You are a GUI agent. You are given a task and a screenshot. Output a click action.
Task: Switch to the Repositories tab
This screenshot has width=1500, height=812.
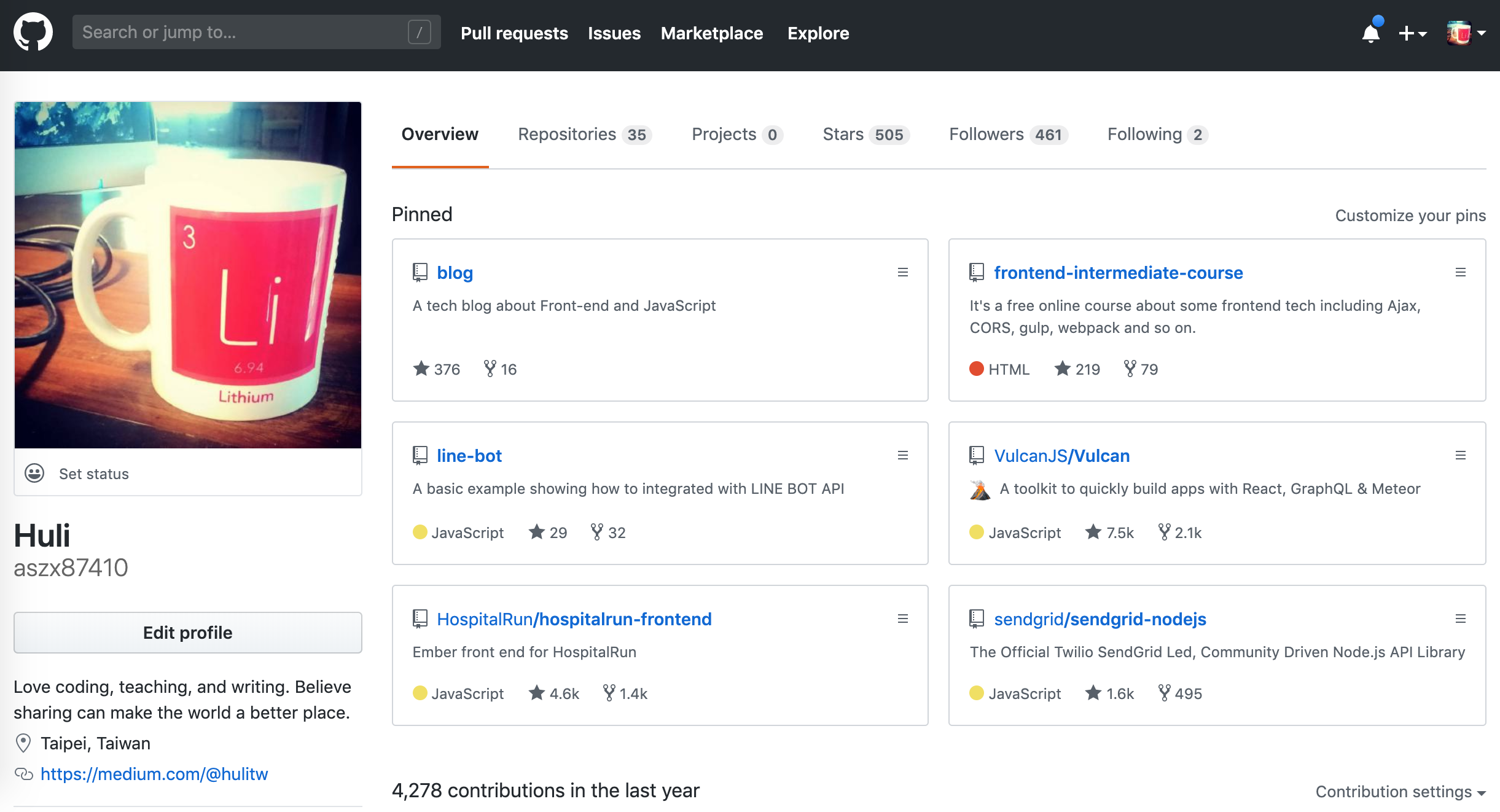[584, 135]
